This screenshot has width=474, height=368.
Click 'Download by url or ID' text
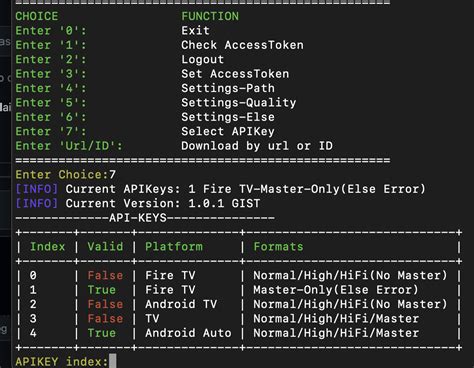[257, 146]
